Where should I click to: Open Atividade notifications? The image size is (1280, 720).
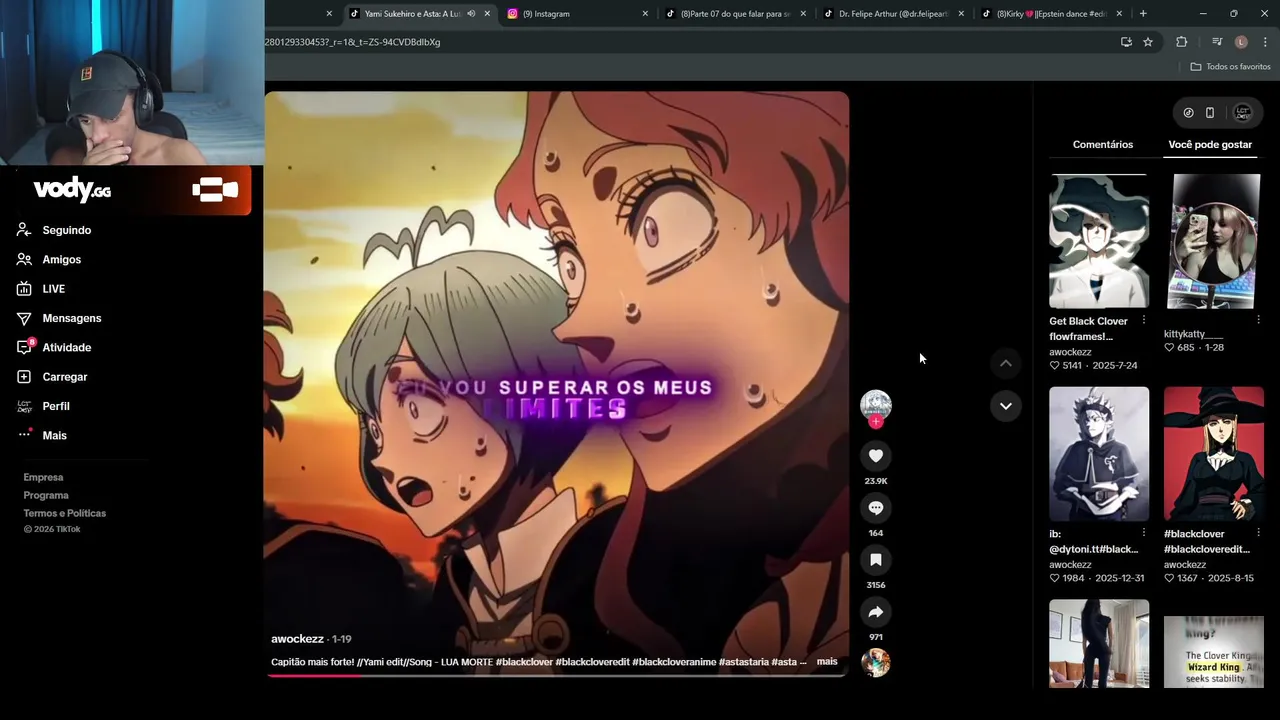click(66, 347)
